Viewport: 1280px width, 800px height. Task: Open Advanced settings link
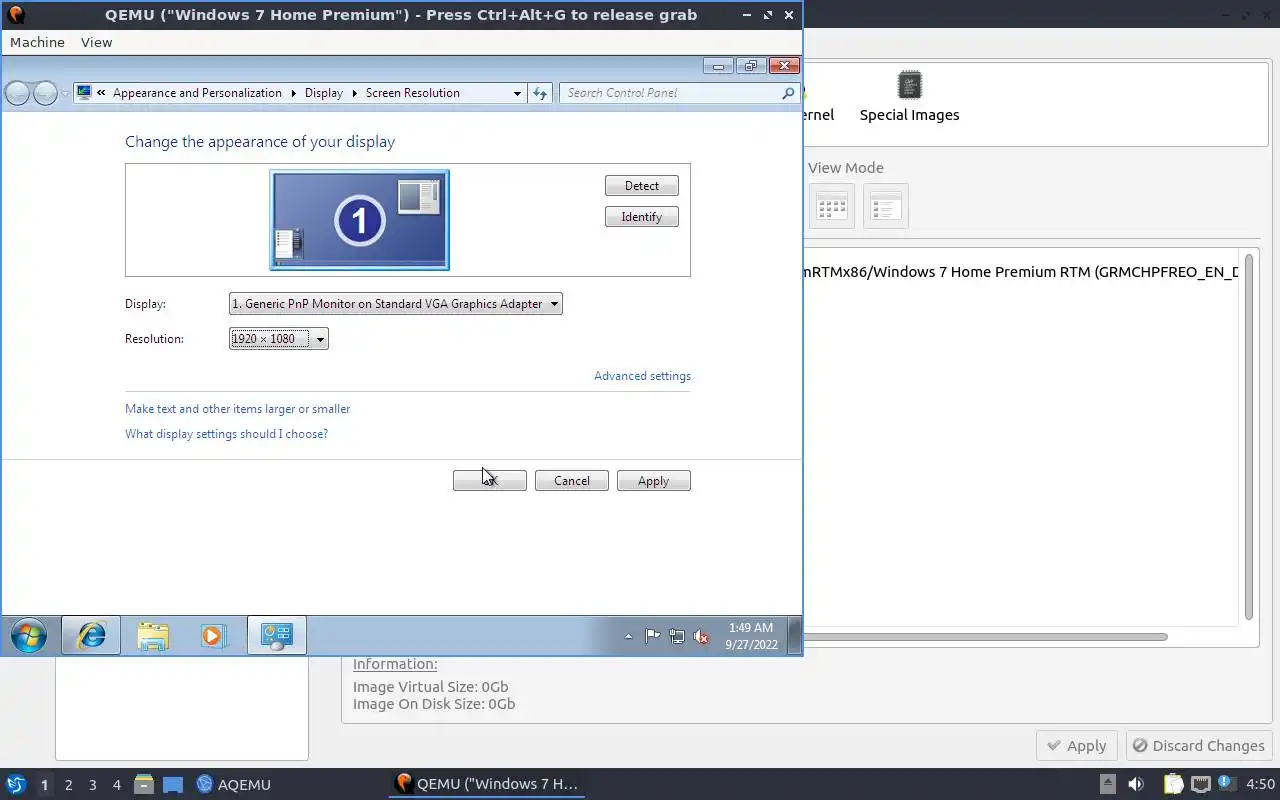pos(642,376)
